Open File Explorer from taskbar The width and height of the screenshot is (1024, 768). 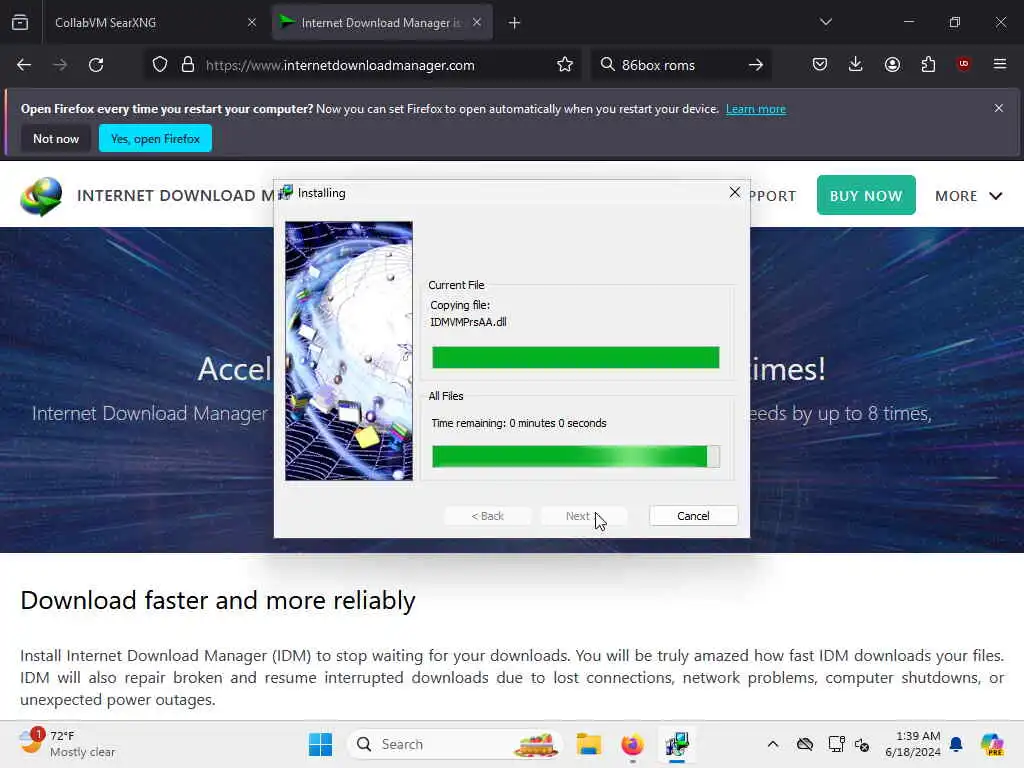588,744
